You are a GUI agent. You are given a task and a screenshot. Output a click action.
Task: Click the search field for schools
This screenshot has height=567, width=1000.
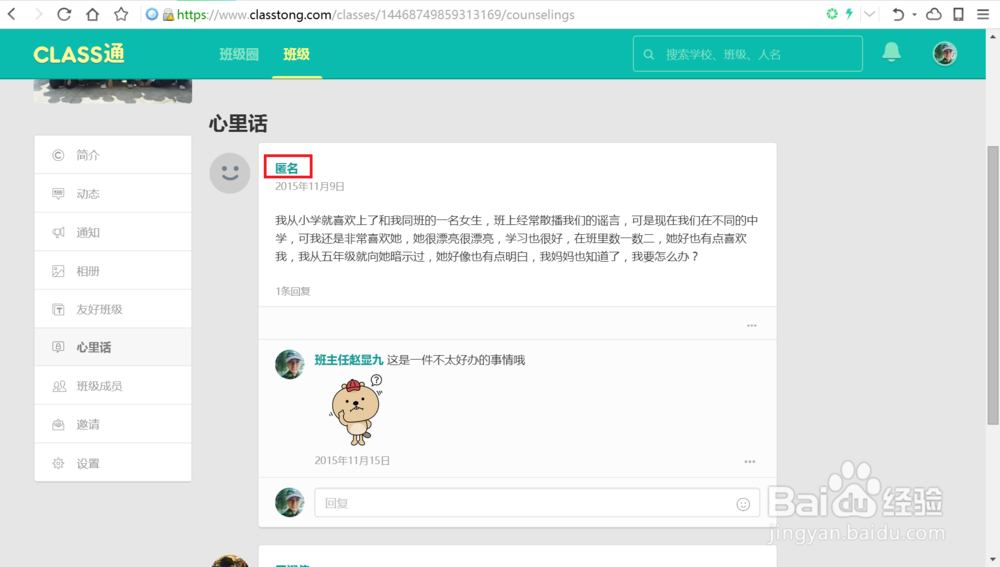click(748, 54)
